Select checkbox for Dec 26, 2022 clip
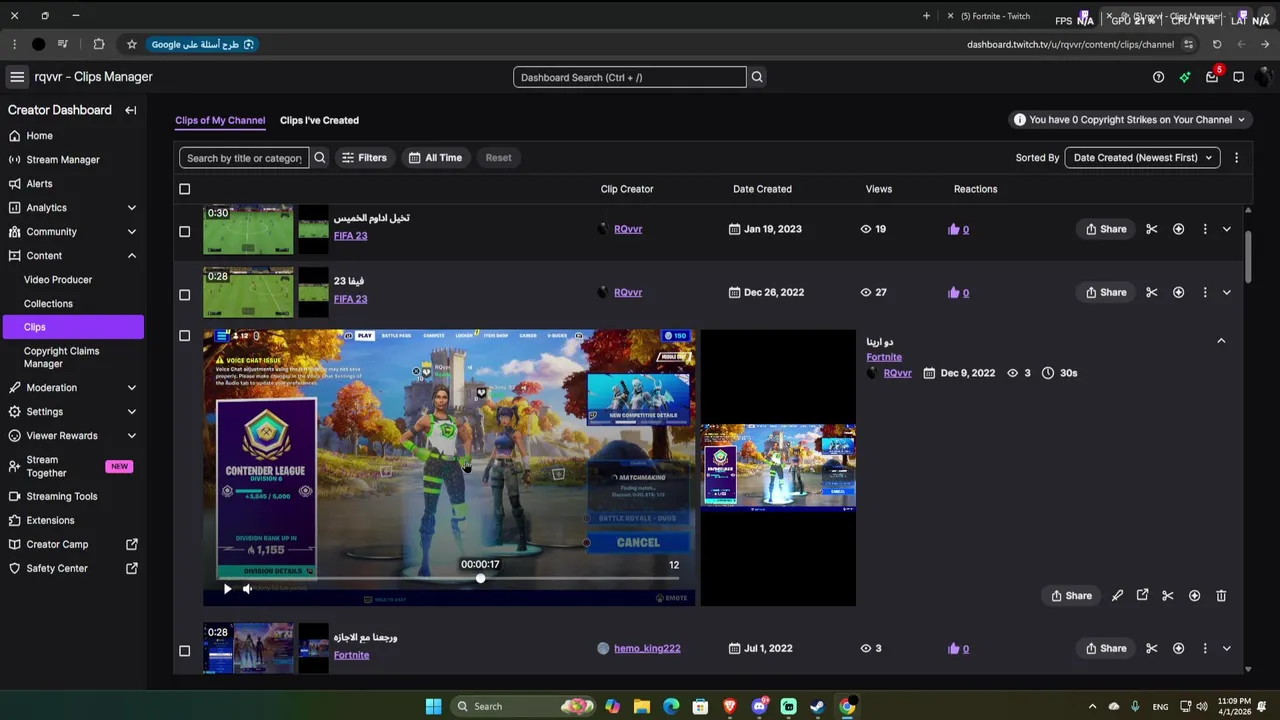The width and height of the screenshot is (1280, 720). click(184, 295)
